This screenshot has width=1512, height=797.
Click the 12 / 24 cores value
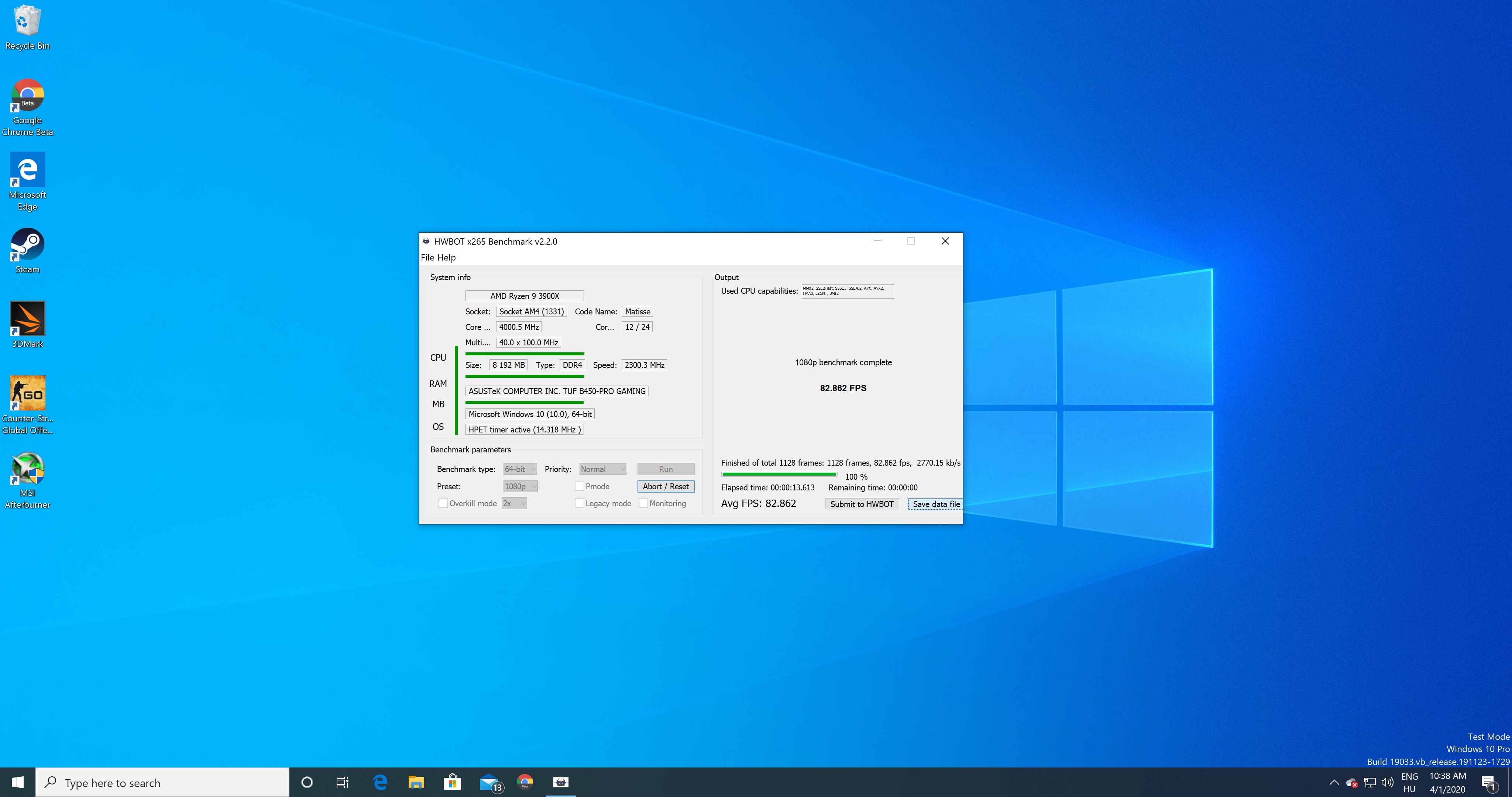(637, 327)
